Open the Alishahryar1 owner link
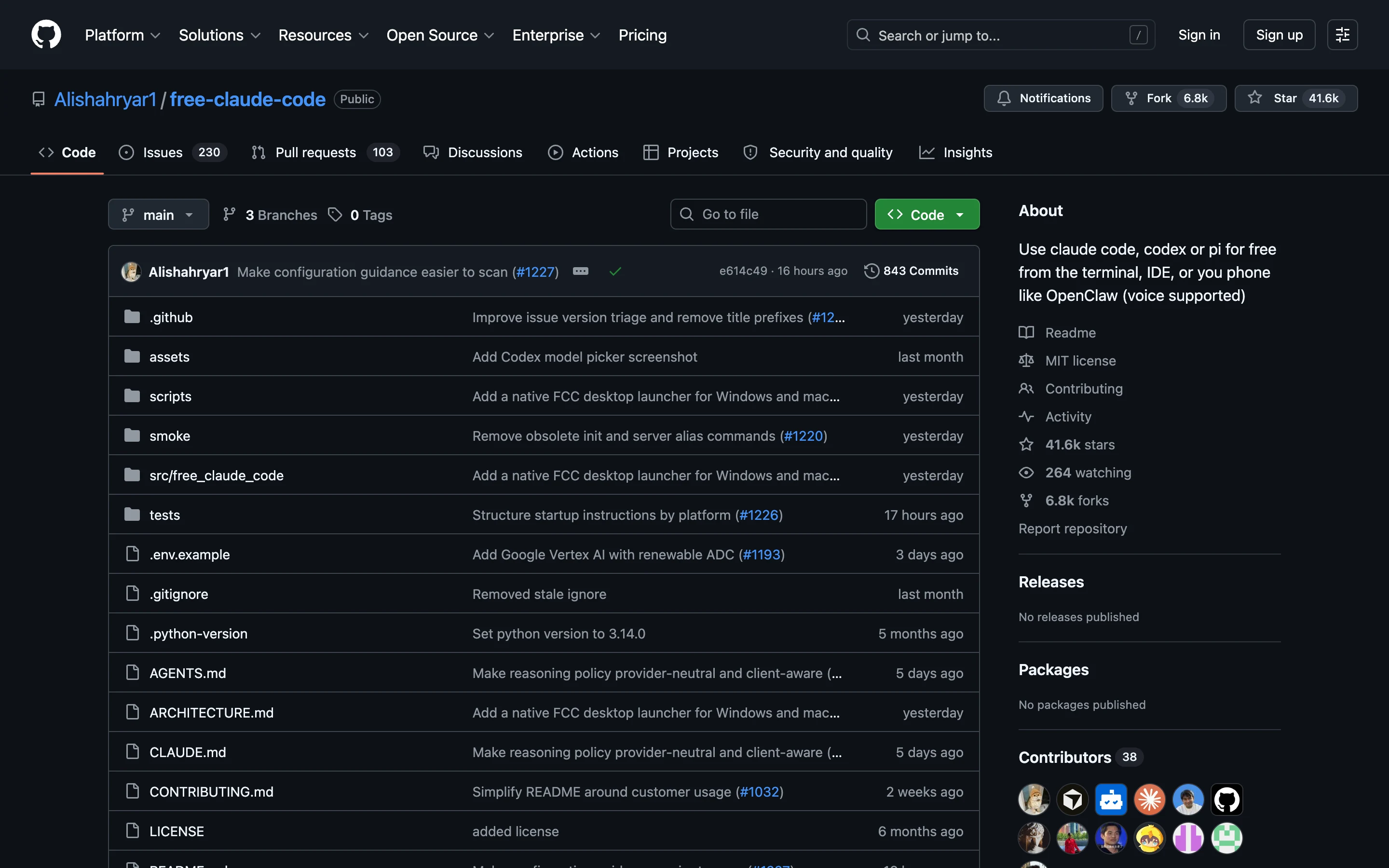The image size is (1389, 868). [x=106, y=99]
